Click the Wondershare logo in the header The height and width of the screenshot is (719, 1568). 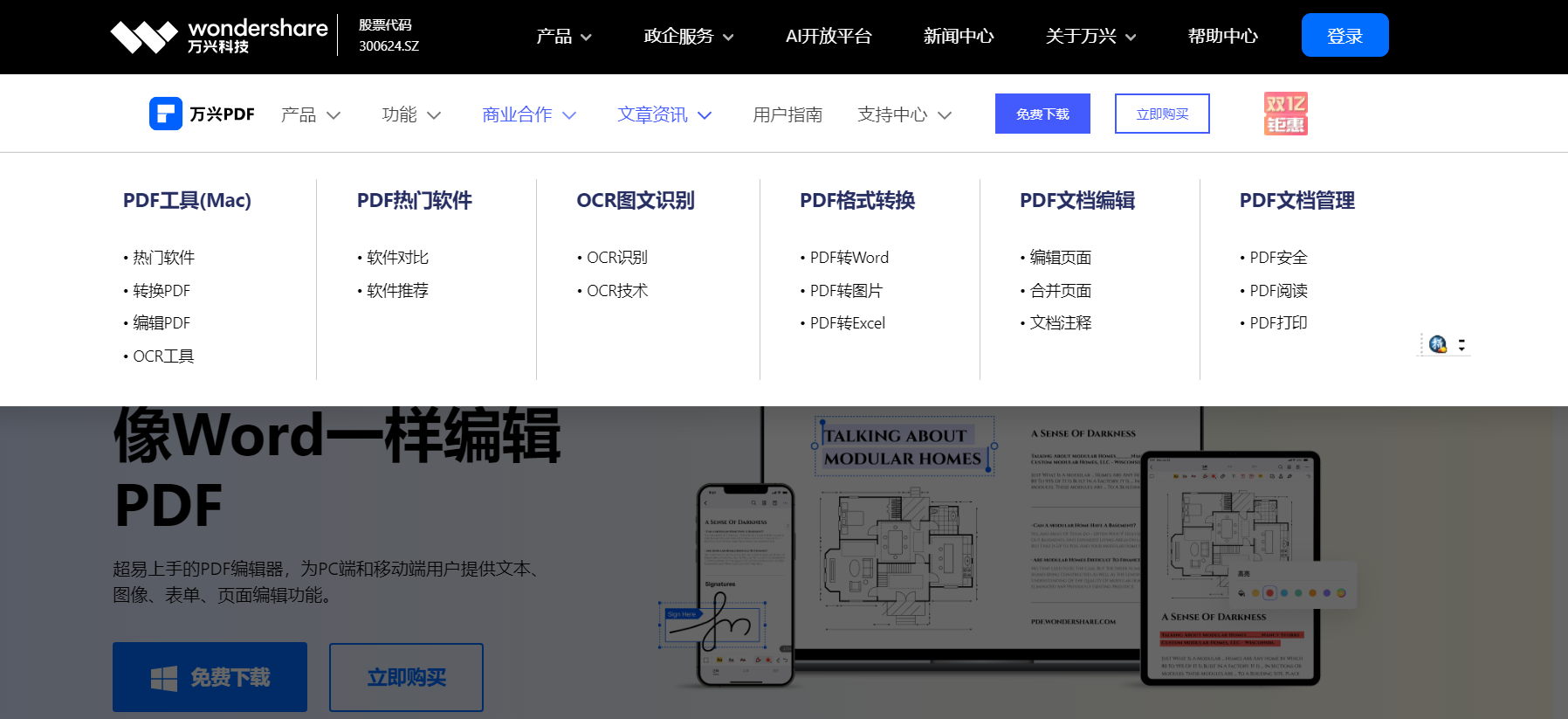219,36
